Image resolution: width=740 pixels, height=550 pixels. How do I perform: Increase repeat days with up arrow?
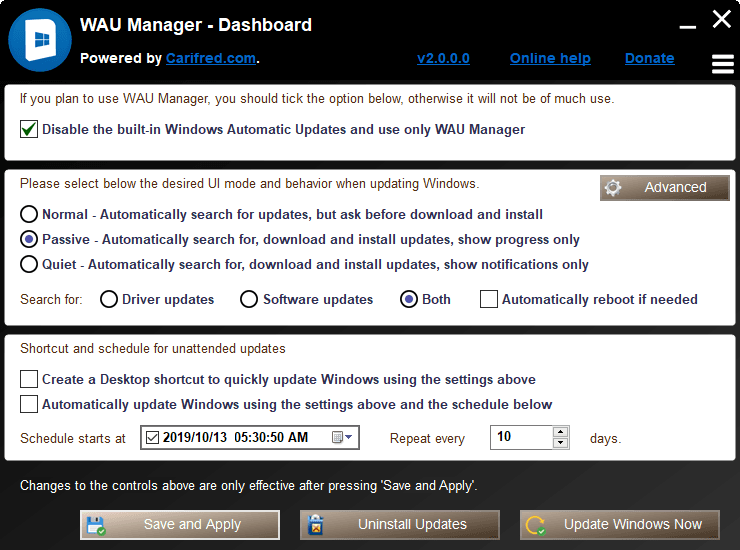click(x=560, y=432)
